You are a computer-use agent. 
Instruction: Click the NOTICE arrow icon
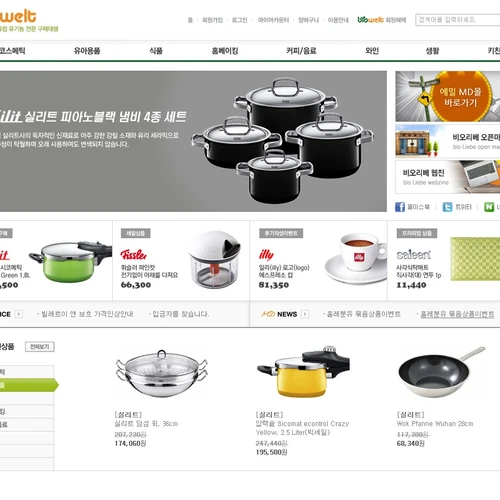click(19, 314)
